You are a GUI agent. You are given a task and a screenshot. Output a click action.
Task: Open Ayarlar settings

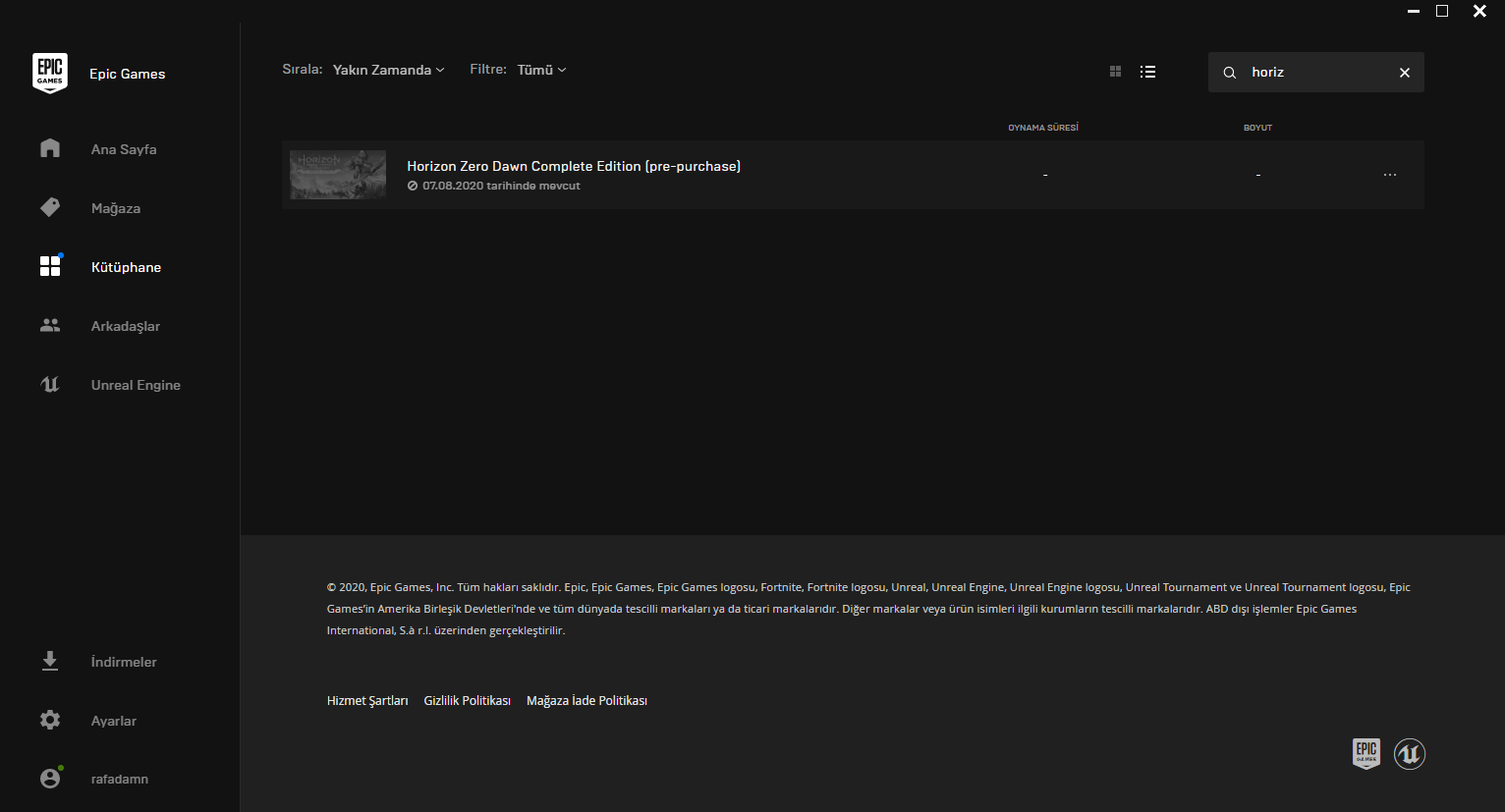click(x=114, y=721)
